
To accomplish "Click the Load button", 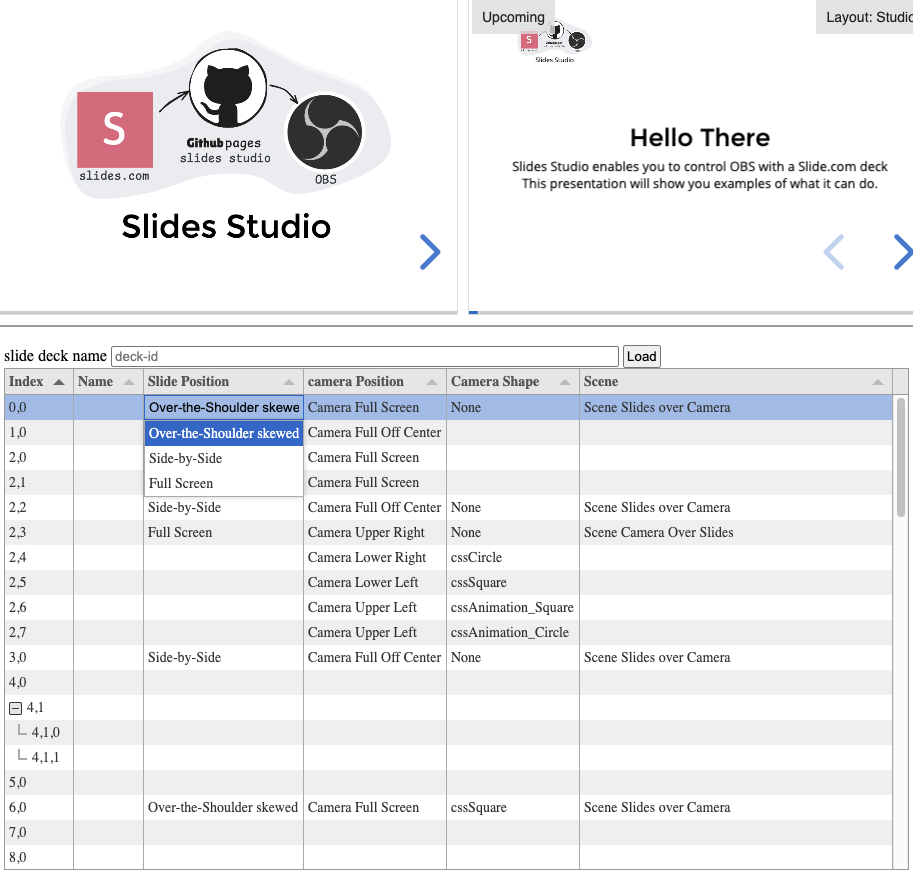I will tap(642, 356).
